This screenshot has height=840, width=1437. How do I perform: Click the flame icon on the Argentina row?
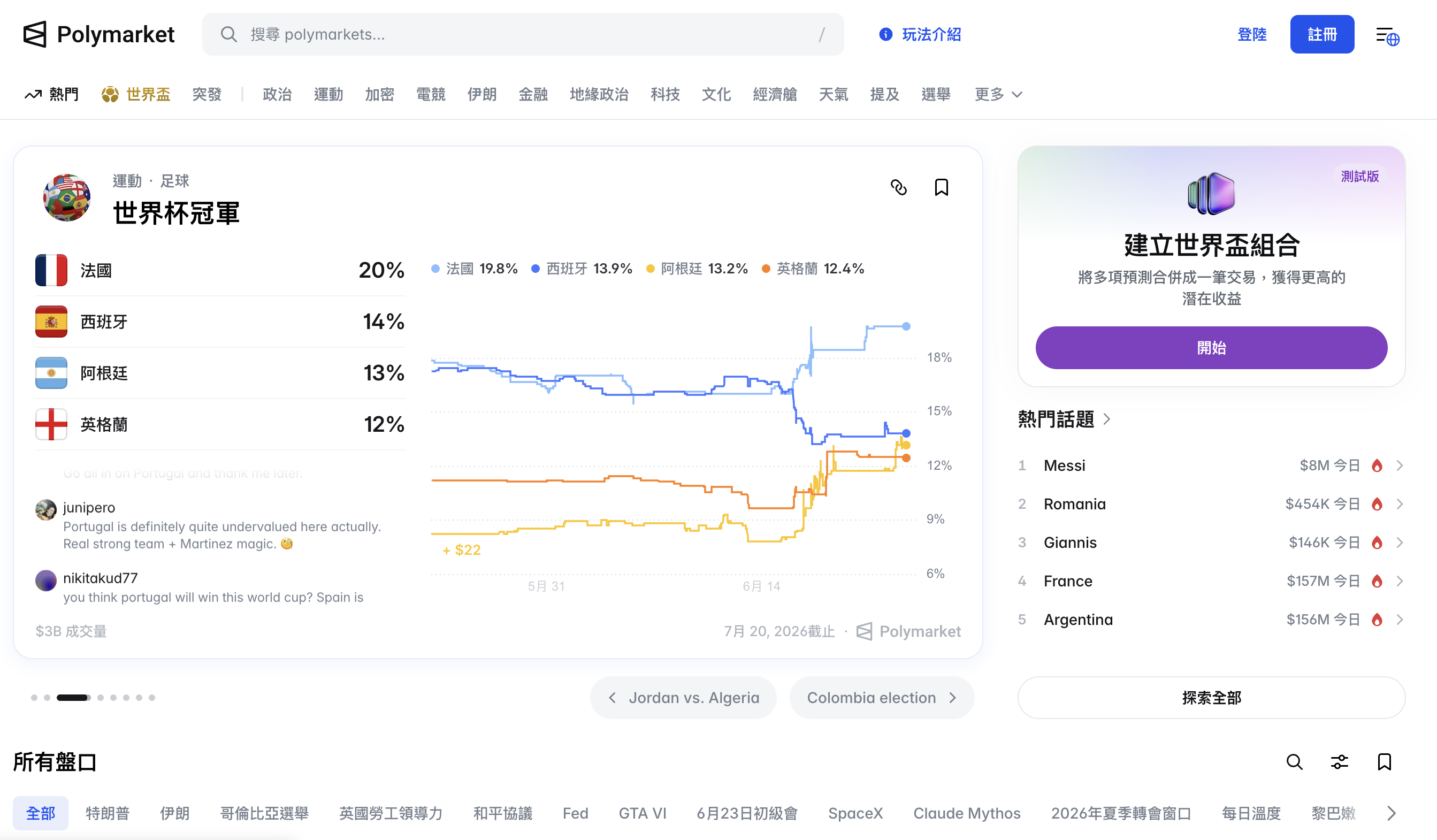point(1377,620)
